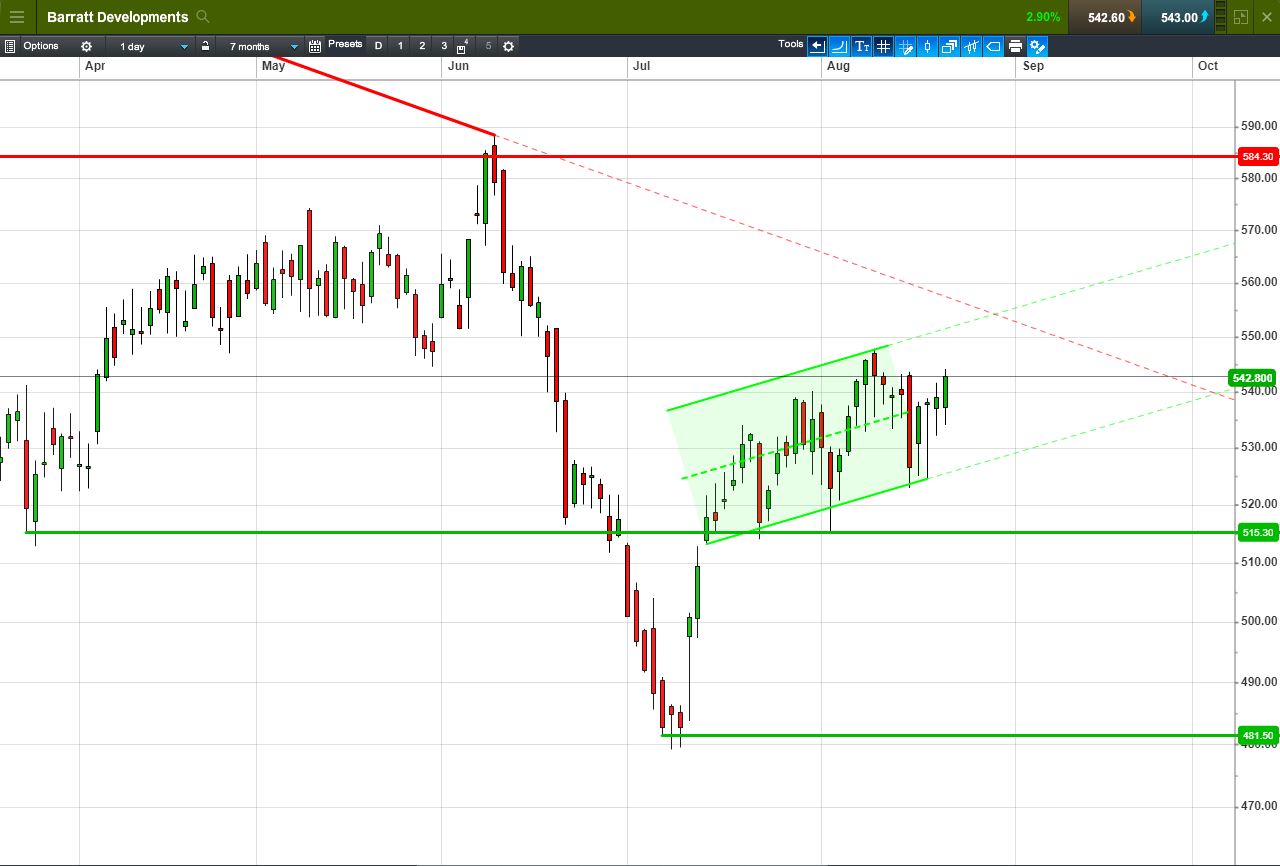The height and width of the screenshot is (866, 1280).
Task: Search for an instrument via magnifier icon
Action: click(x=203, y=17)
